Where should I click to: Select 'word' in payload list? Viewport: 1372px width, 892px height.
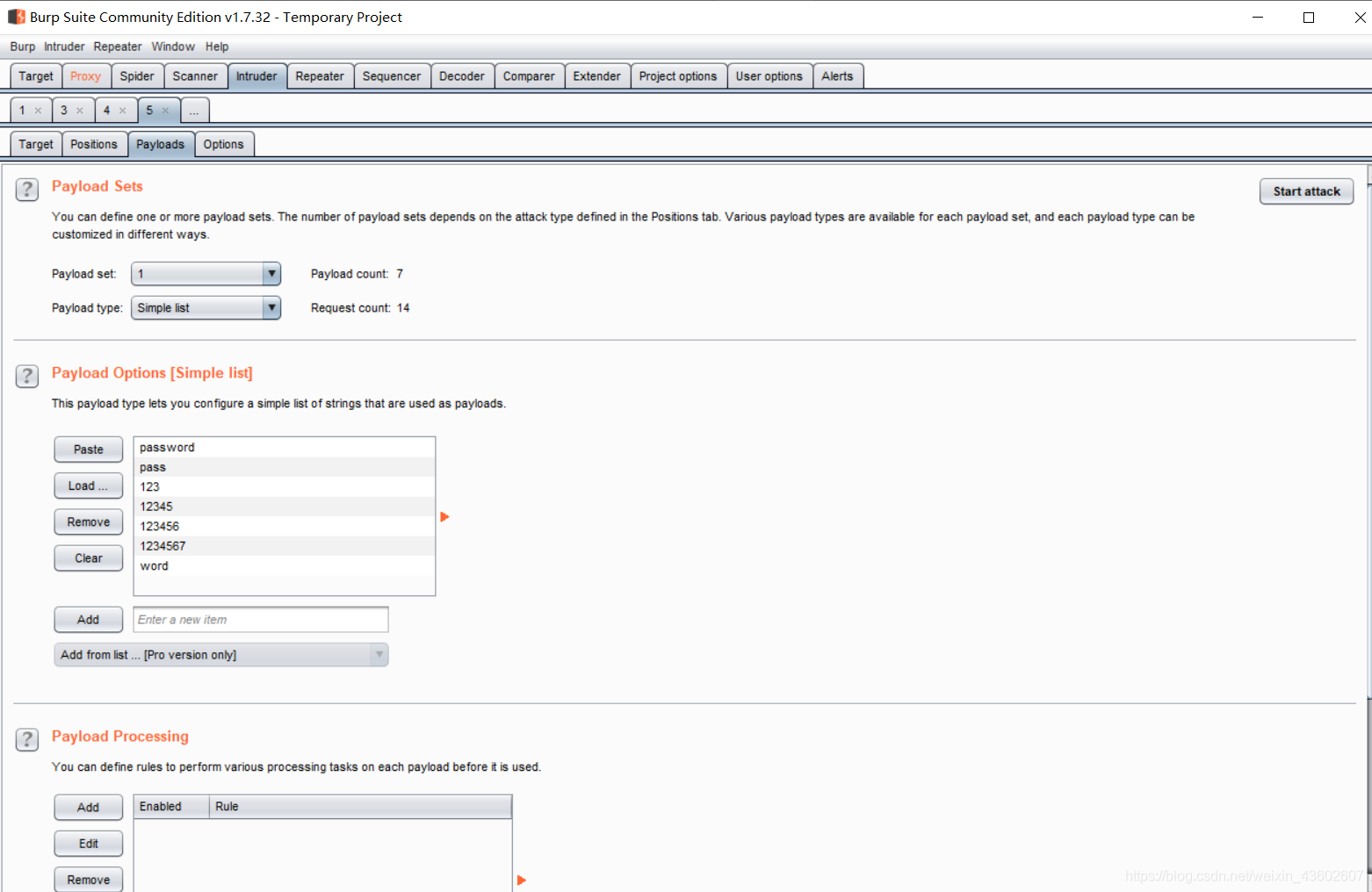point(285,566)
